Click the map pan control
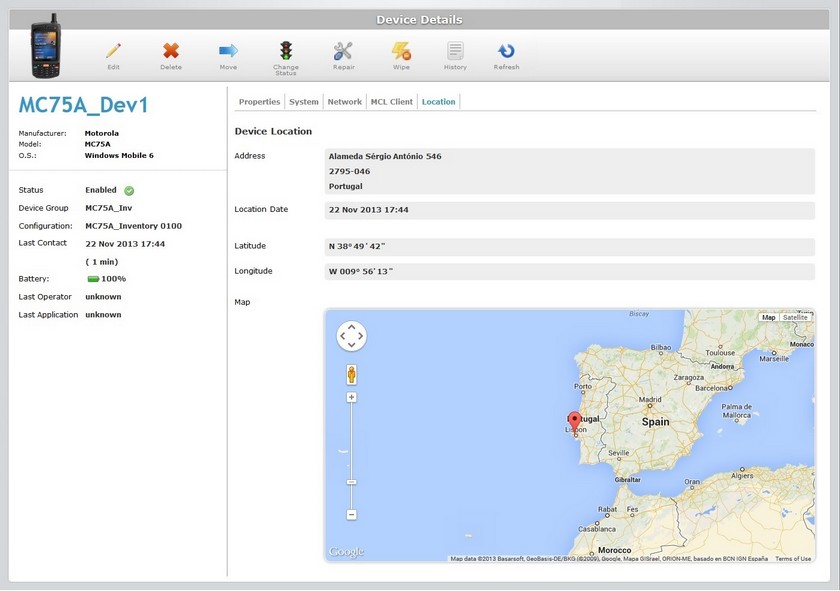 pos(351,336)
